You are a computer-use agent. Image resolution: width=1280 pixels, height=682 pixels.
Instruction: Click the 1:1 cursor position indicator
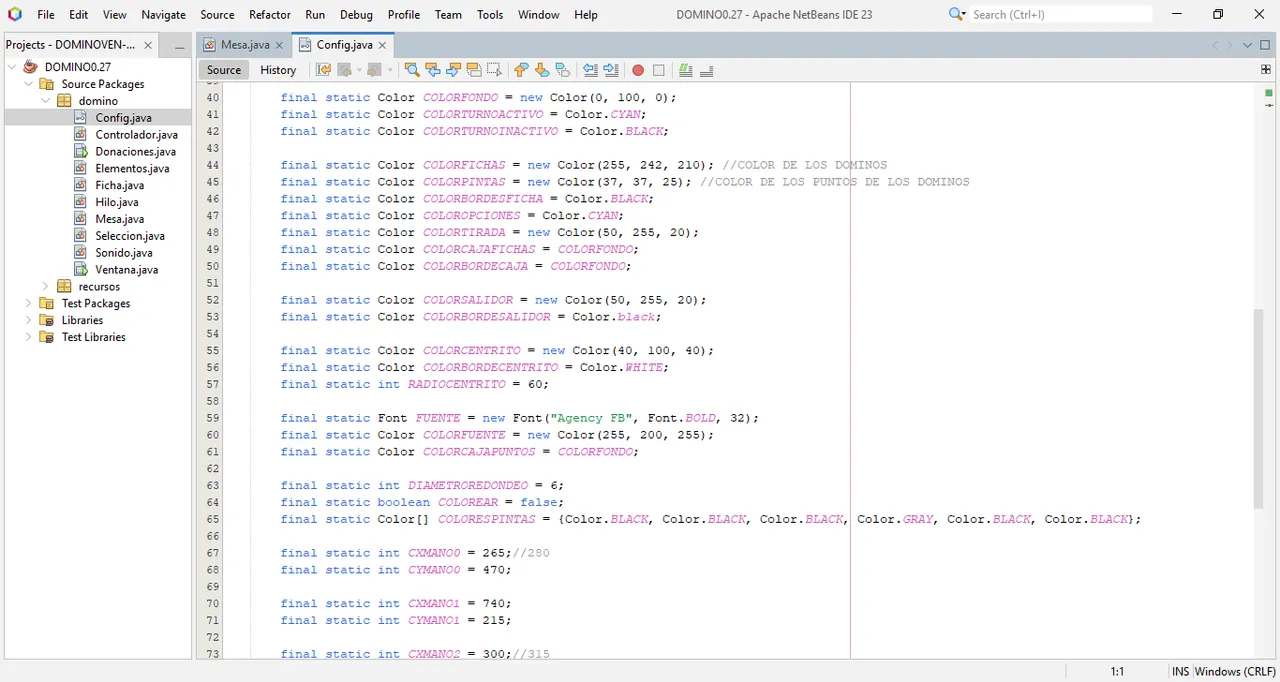(1117, 672)
